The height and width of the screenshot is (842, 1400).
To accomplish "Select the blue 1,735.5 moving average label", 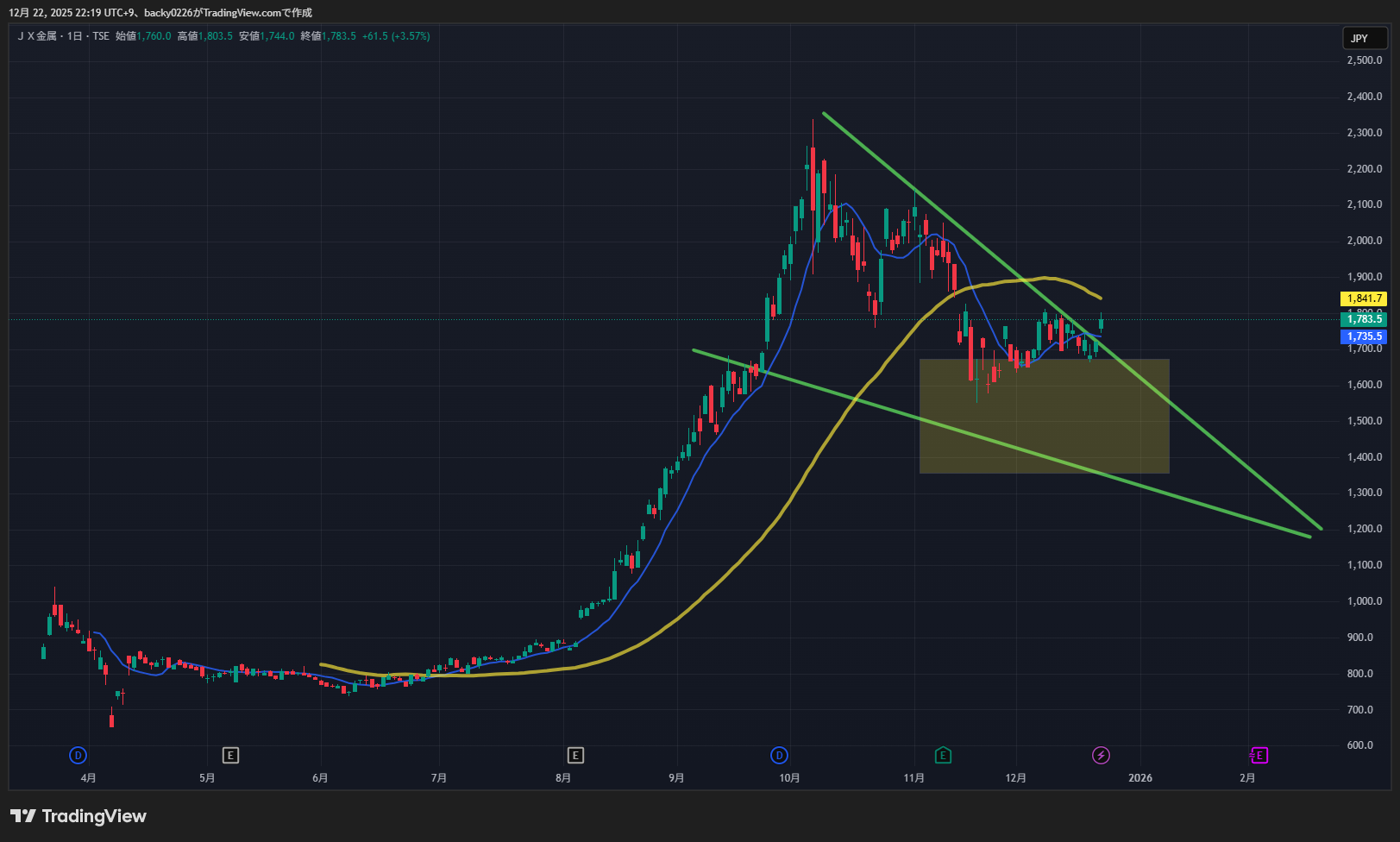I will pyautogui.click(x=1364, y=336).
